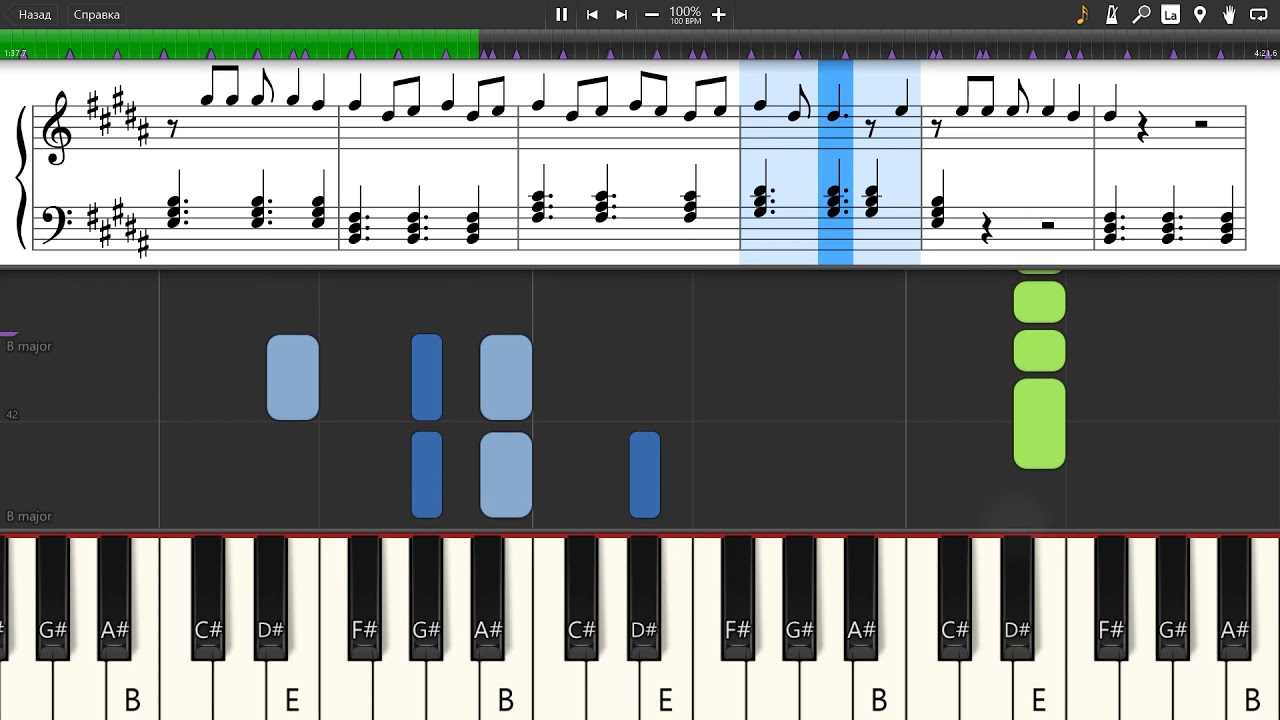Screen dimensions: 1280x720
Task: Seek within the green progress bar
Action: click(x=240, y=45)
